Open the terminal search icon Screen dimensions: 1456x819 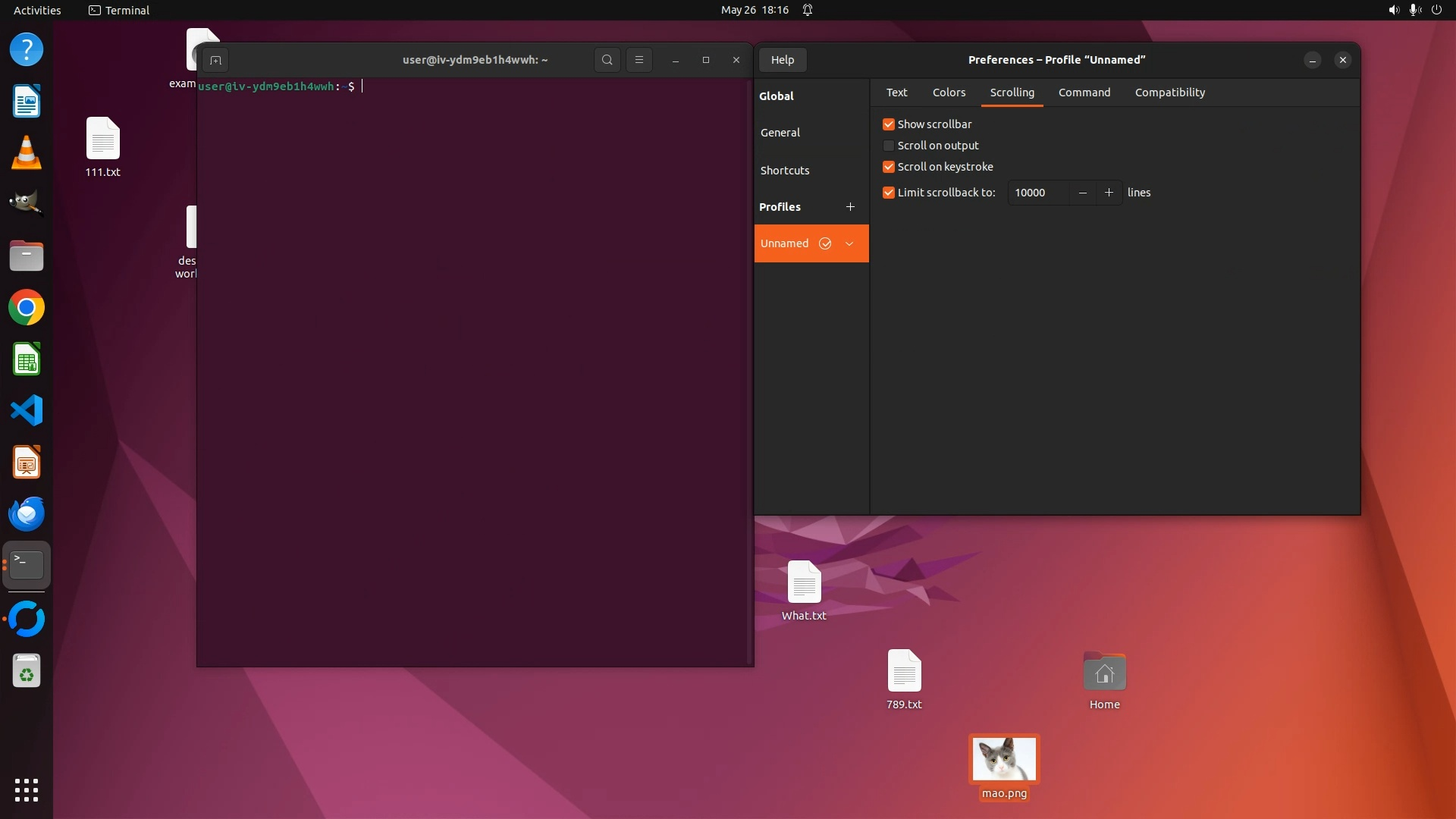(607, 60)
